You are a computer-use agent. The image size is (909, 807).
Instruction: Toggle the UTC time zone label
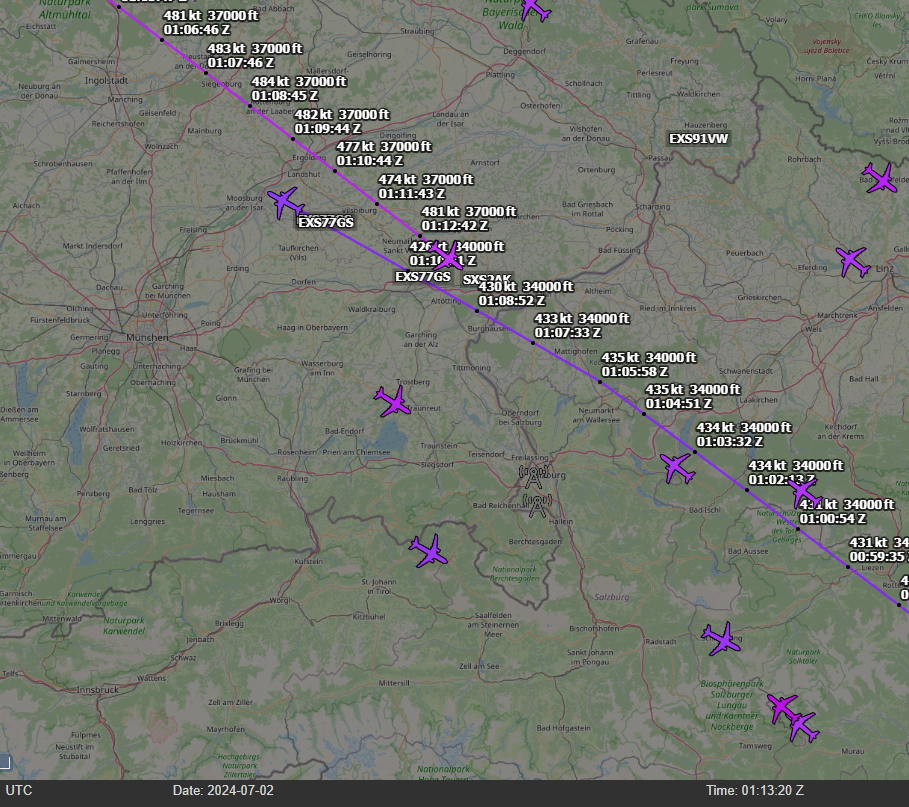(x=18, y=791)
